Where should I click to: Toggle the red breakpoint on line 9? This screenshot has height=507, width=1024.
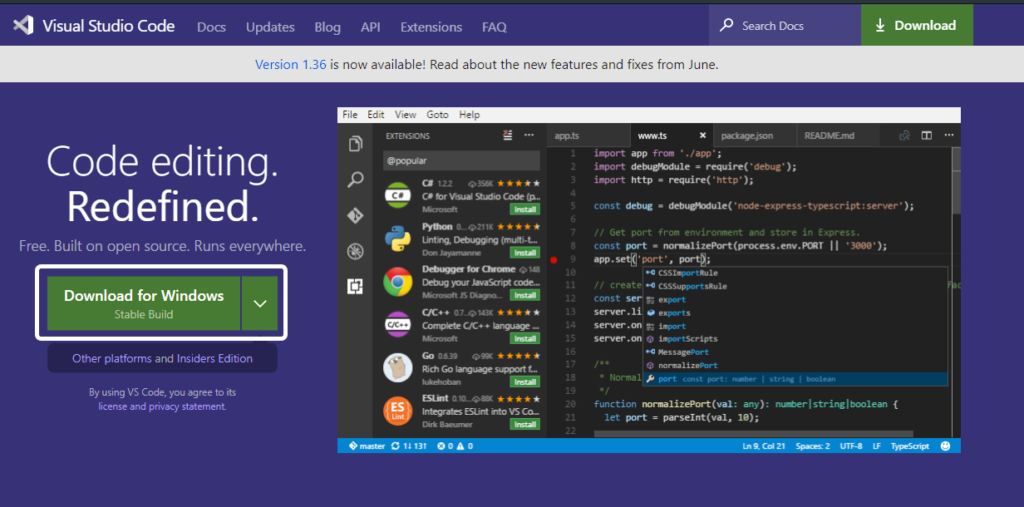click(554, 259)
